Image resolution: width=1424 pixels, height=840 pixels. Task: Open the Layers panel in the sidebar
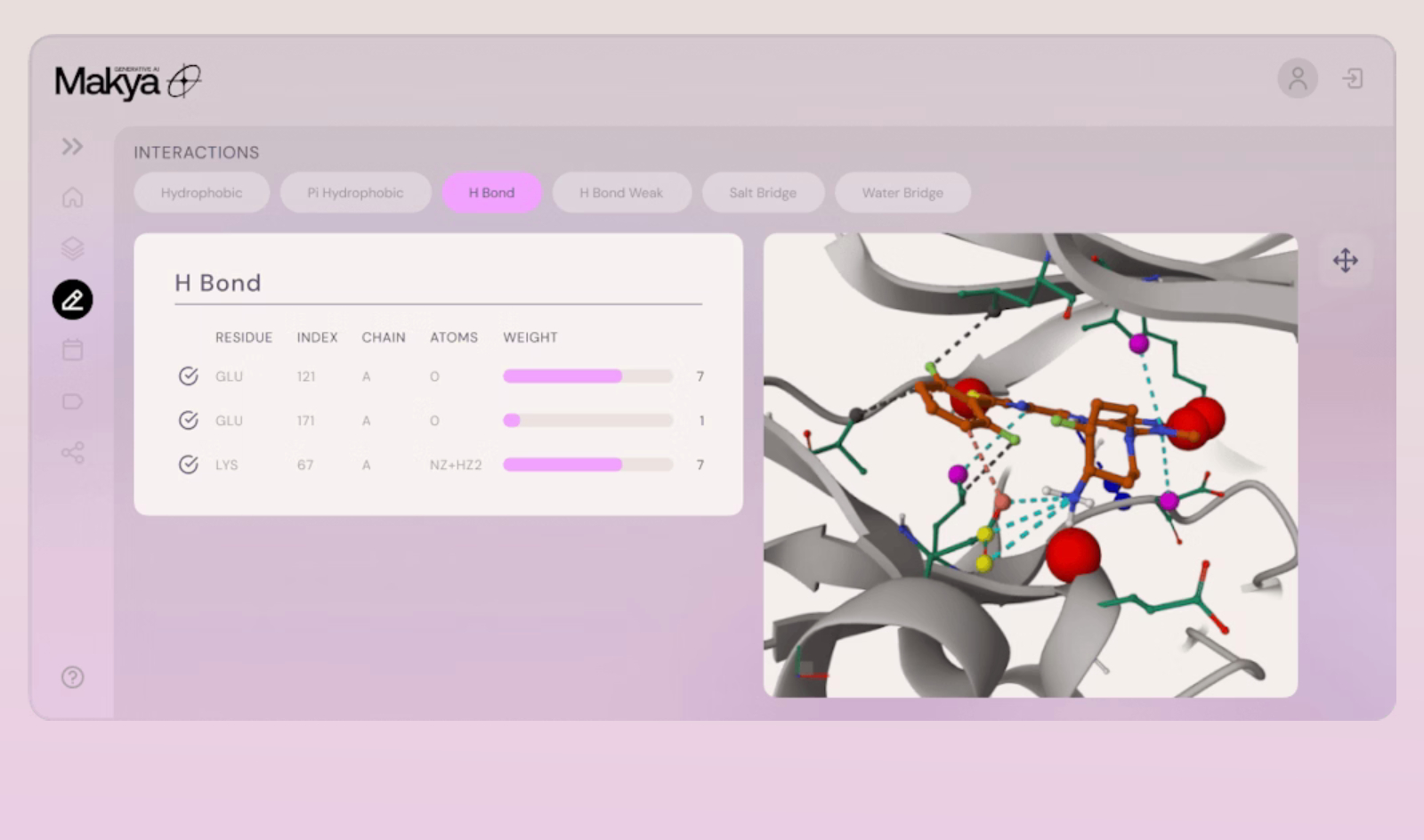coord(72,248)
